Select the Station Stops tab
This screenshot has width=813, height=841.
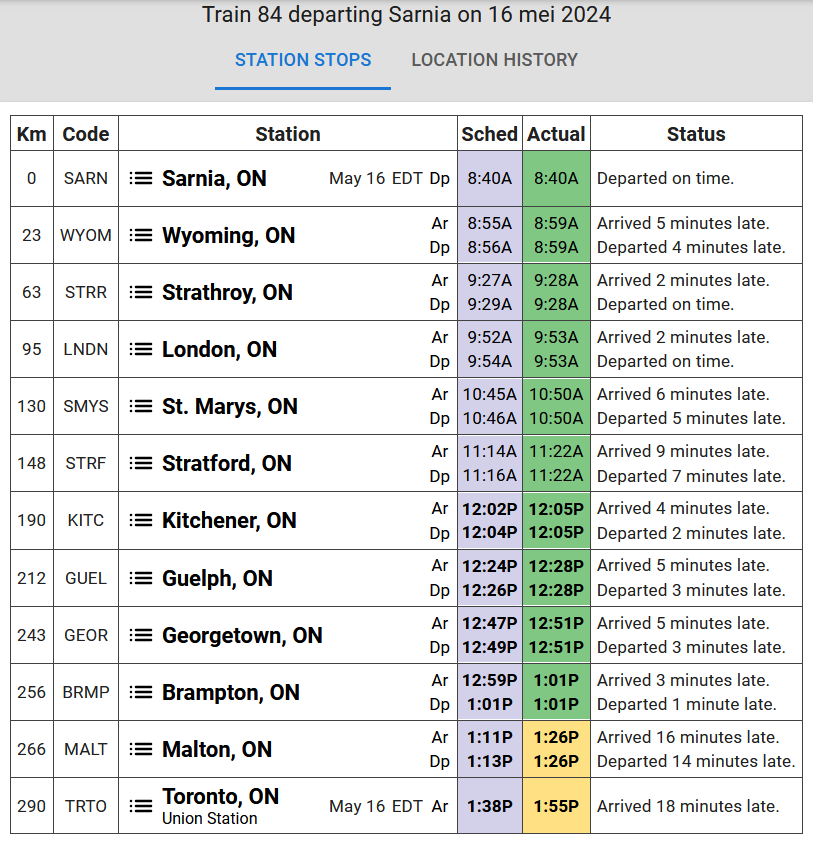[x=303, y=60]
